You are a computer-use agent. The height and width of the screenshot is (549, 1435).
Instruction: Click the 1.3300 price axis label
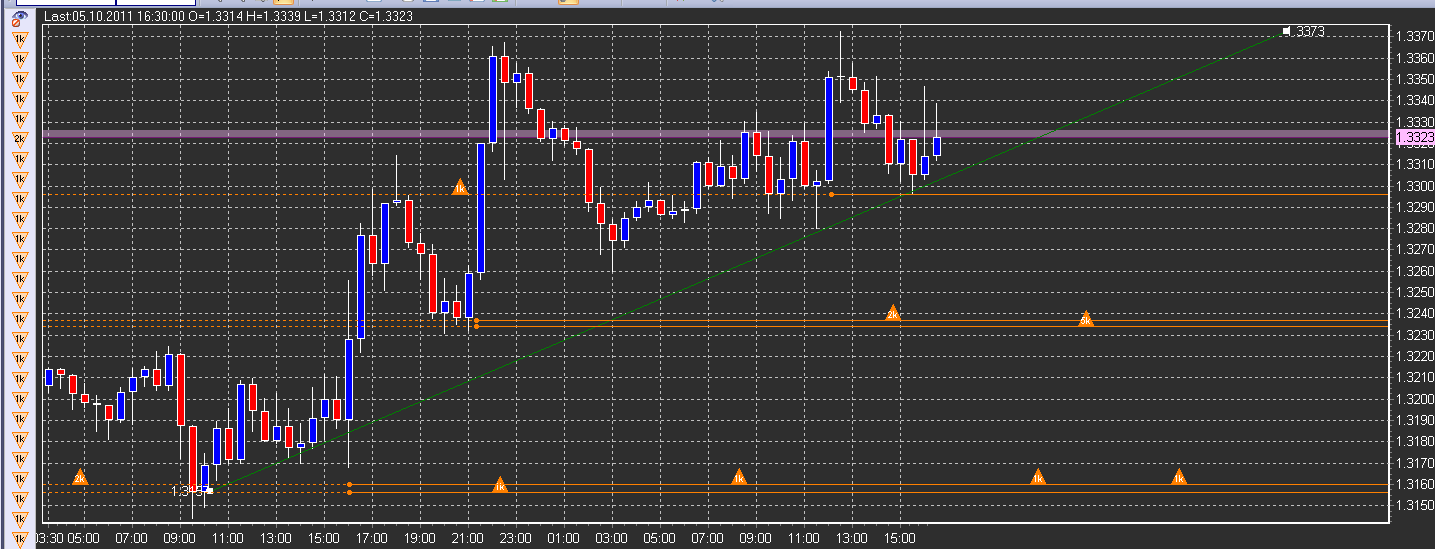coord(1415,186)
